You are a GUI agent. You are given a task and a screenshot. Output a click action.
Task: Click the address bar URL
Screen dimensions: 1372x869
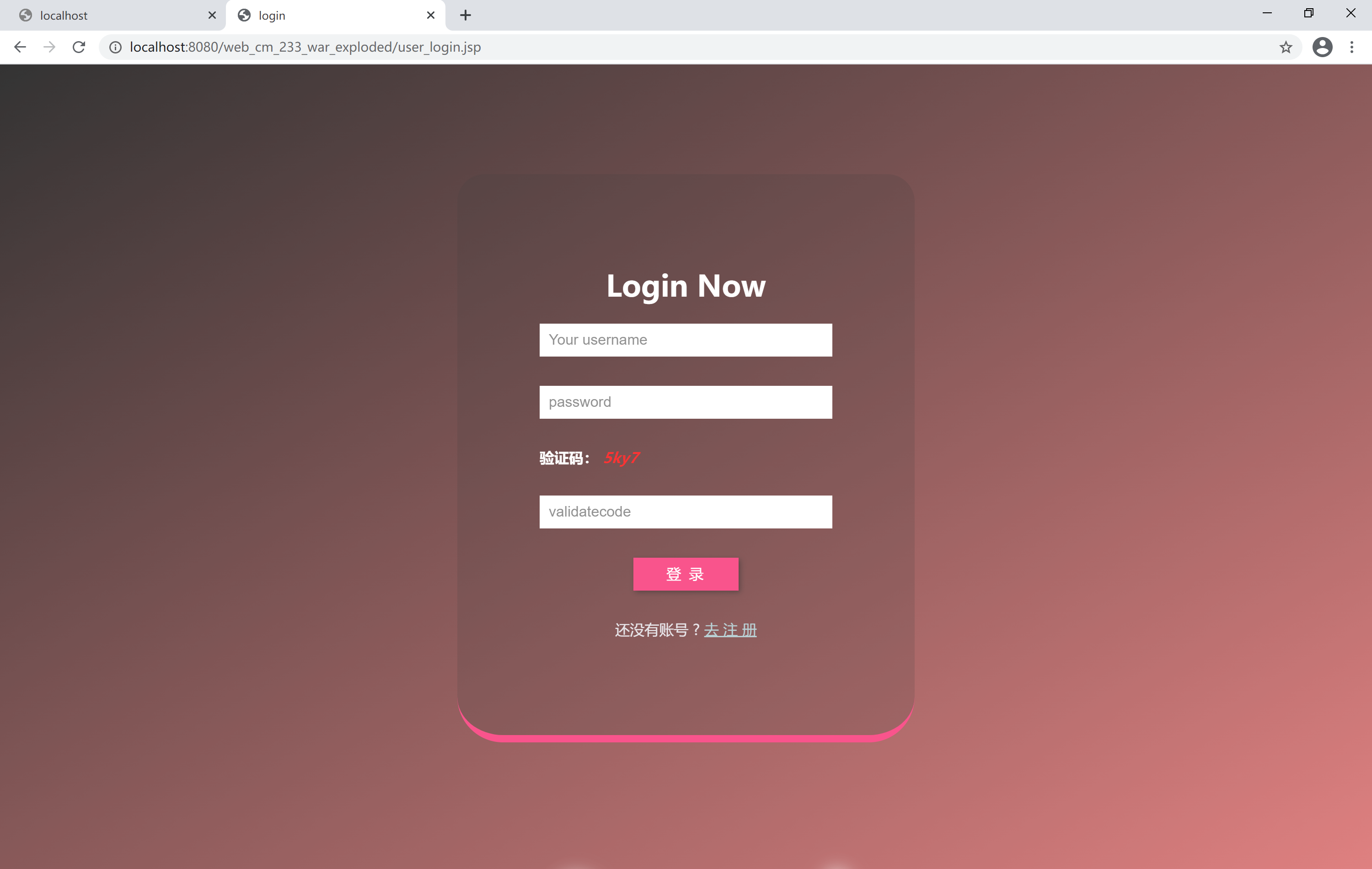(305, 47)
